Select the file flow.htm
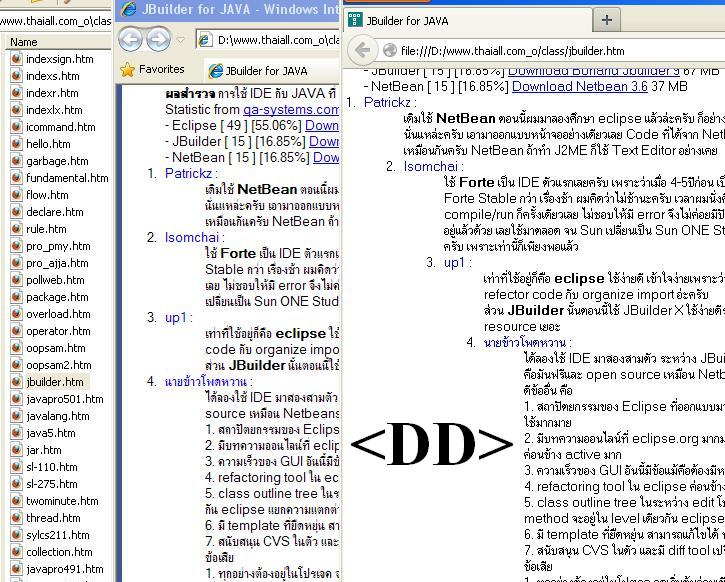725x582 pixels. [47, 195]
